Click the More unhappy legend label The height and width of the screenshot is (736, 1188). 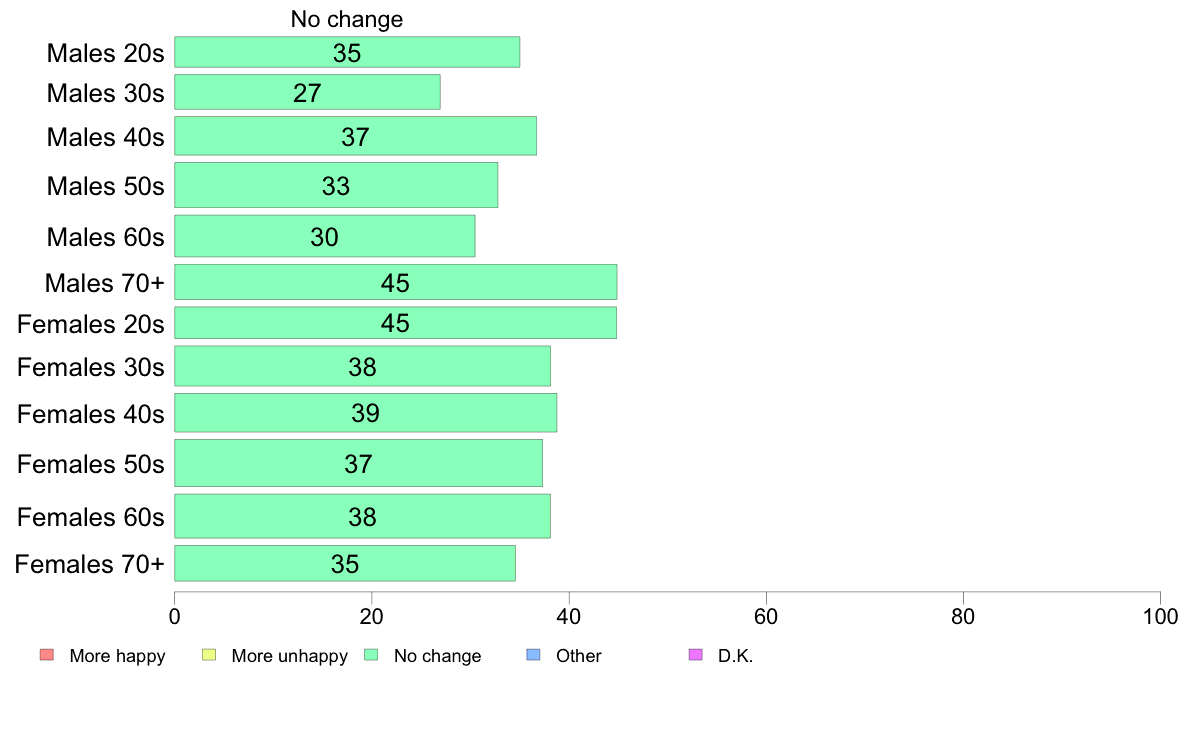point(289,656)
